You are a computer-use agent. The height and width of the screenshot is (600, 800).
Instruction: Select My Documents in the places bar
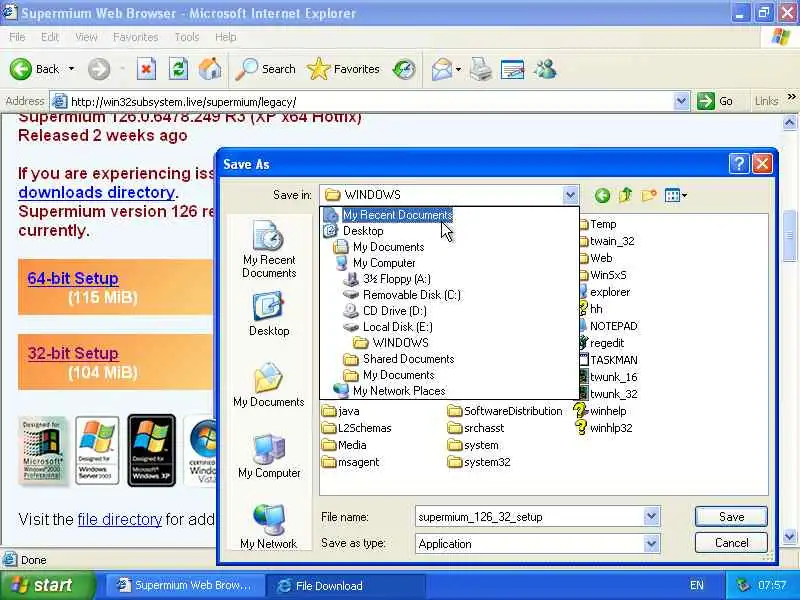click(269, 385)
